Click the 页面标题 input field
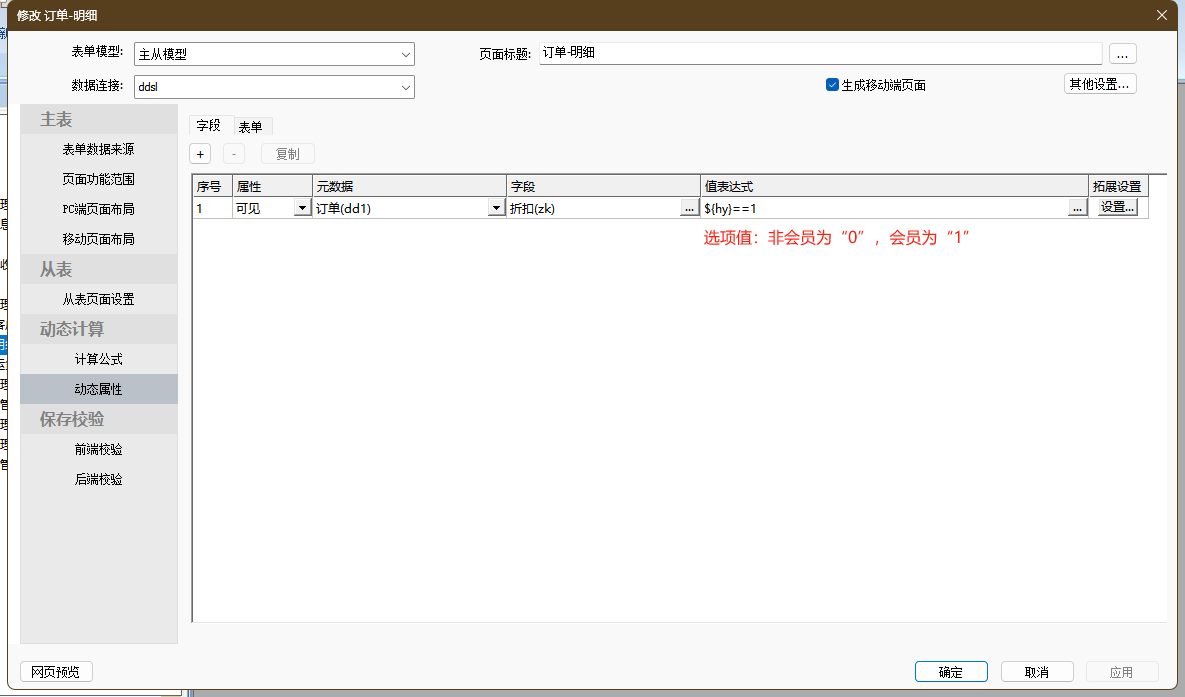 tap(820, 53)
